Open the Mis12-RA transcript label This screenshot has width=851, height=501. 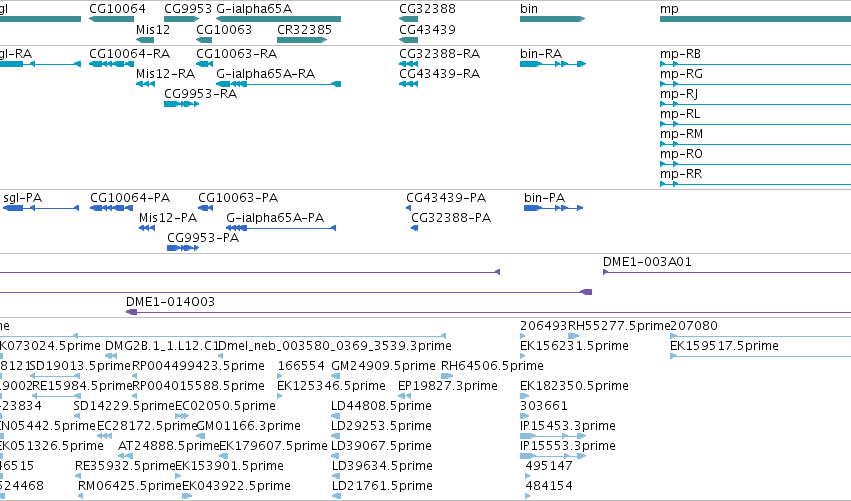165,73
